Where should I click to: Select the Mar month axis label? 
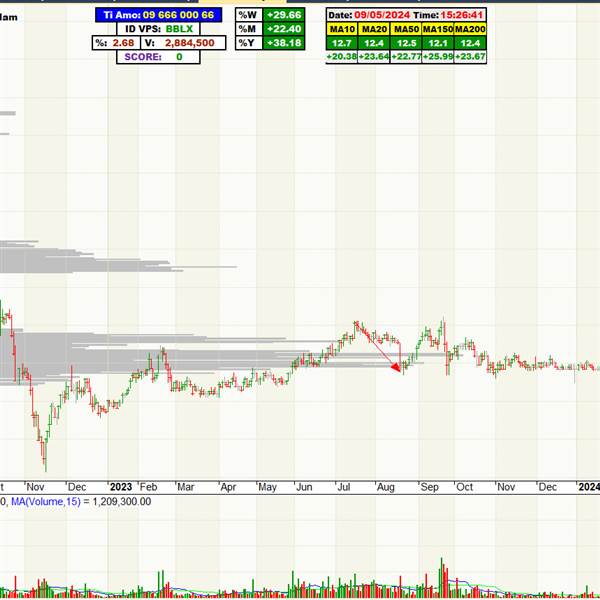[186, 487]
